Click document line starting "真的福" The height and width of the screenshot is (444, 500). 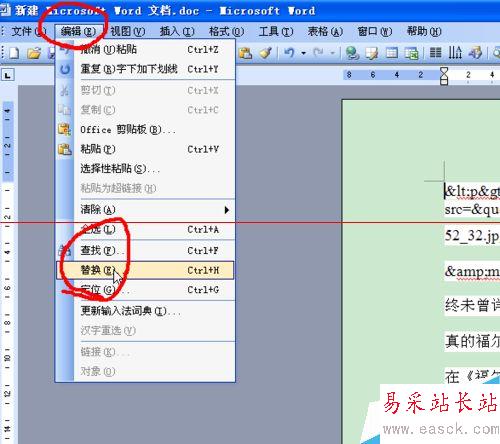click(473, 341)
